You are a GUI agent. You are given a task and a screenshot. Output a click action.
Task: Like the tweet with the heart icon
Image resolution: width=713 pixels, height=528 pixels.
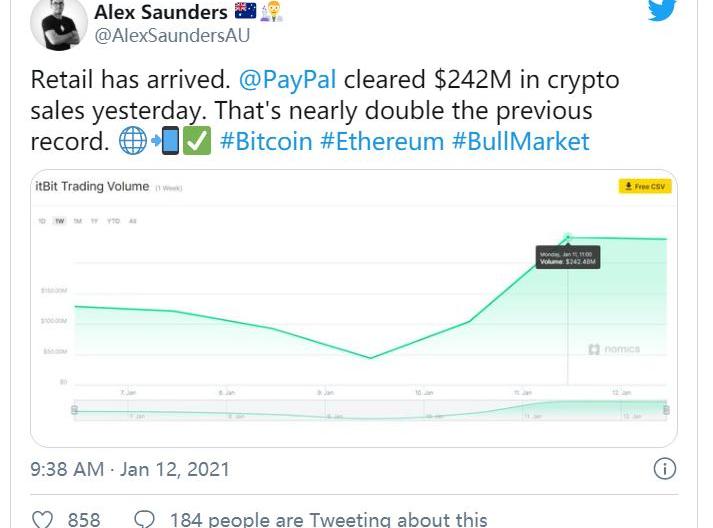coord(42,519)
